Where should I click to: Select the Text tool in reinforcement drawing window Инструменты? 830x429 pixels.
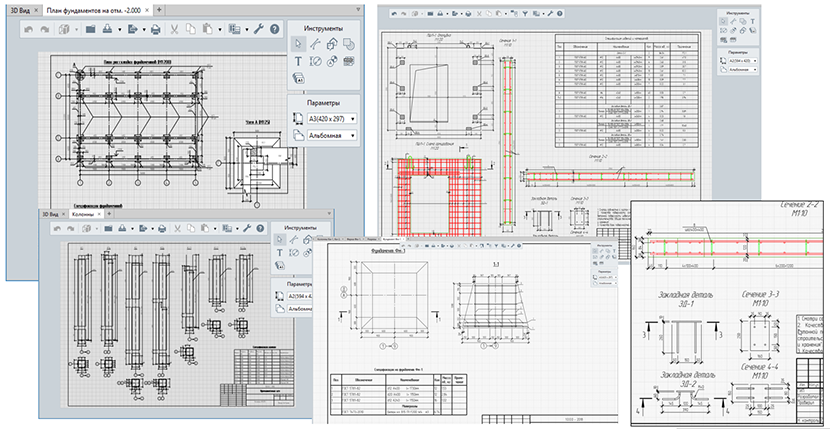pos(752,22)
